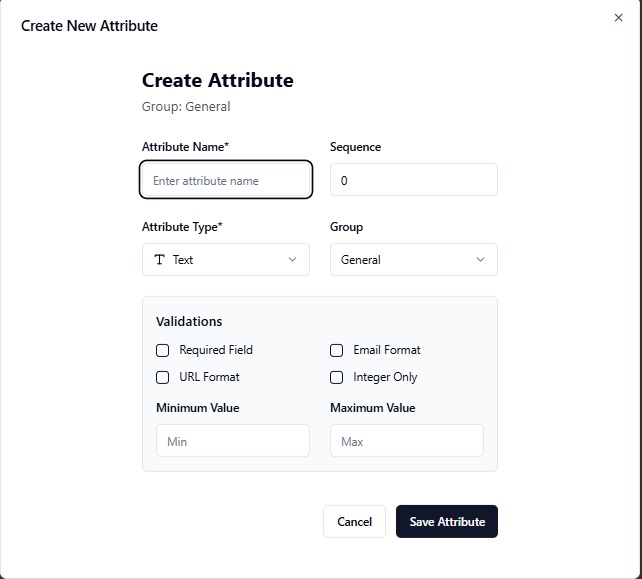Image resolution: width=642 pixels, height=579 pixels.
Task: Click the Email Format label
Action: tap(387, 350)
